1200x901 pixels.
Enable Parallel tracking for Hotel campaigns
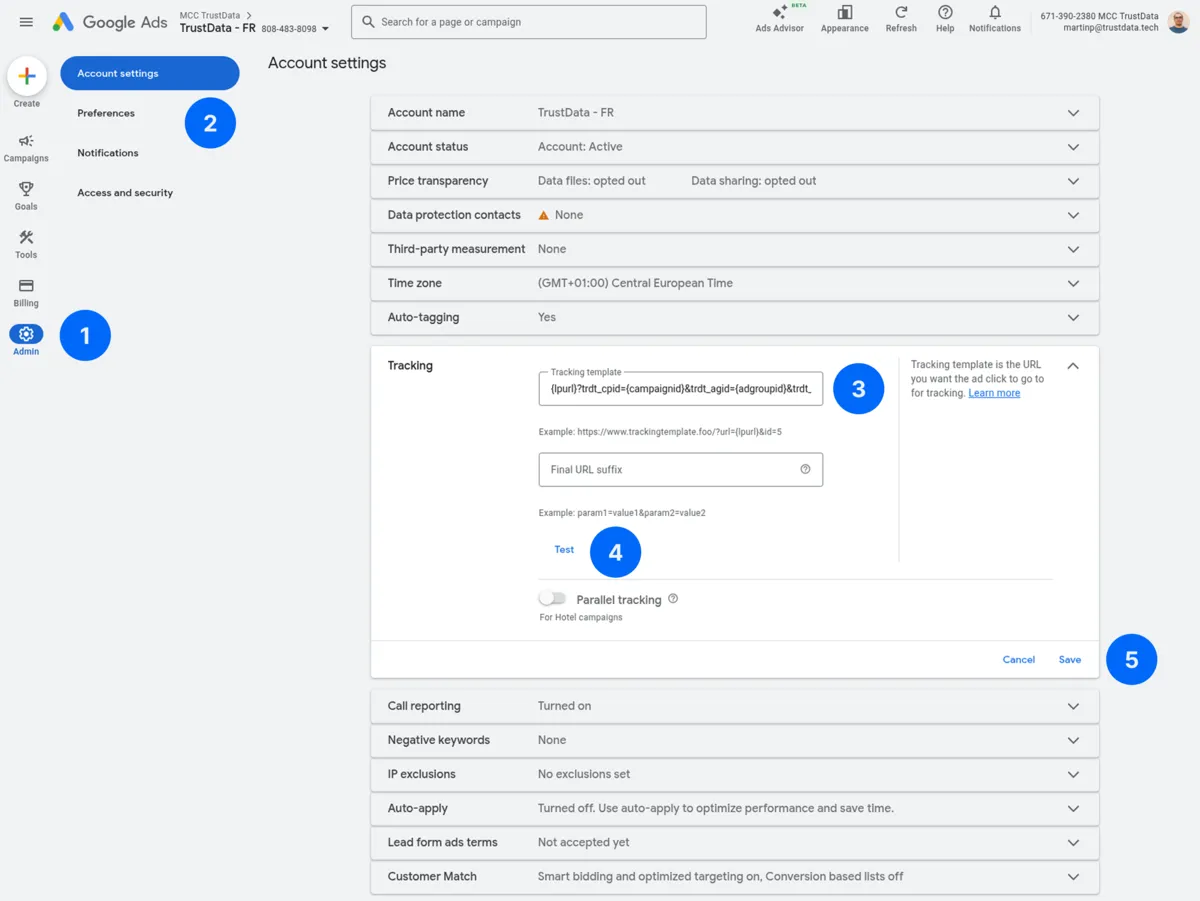552,596
